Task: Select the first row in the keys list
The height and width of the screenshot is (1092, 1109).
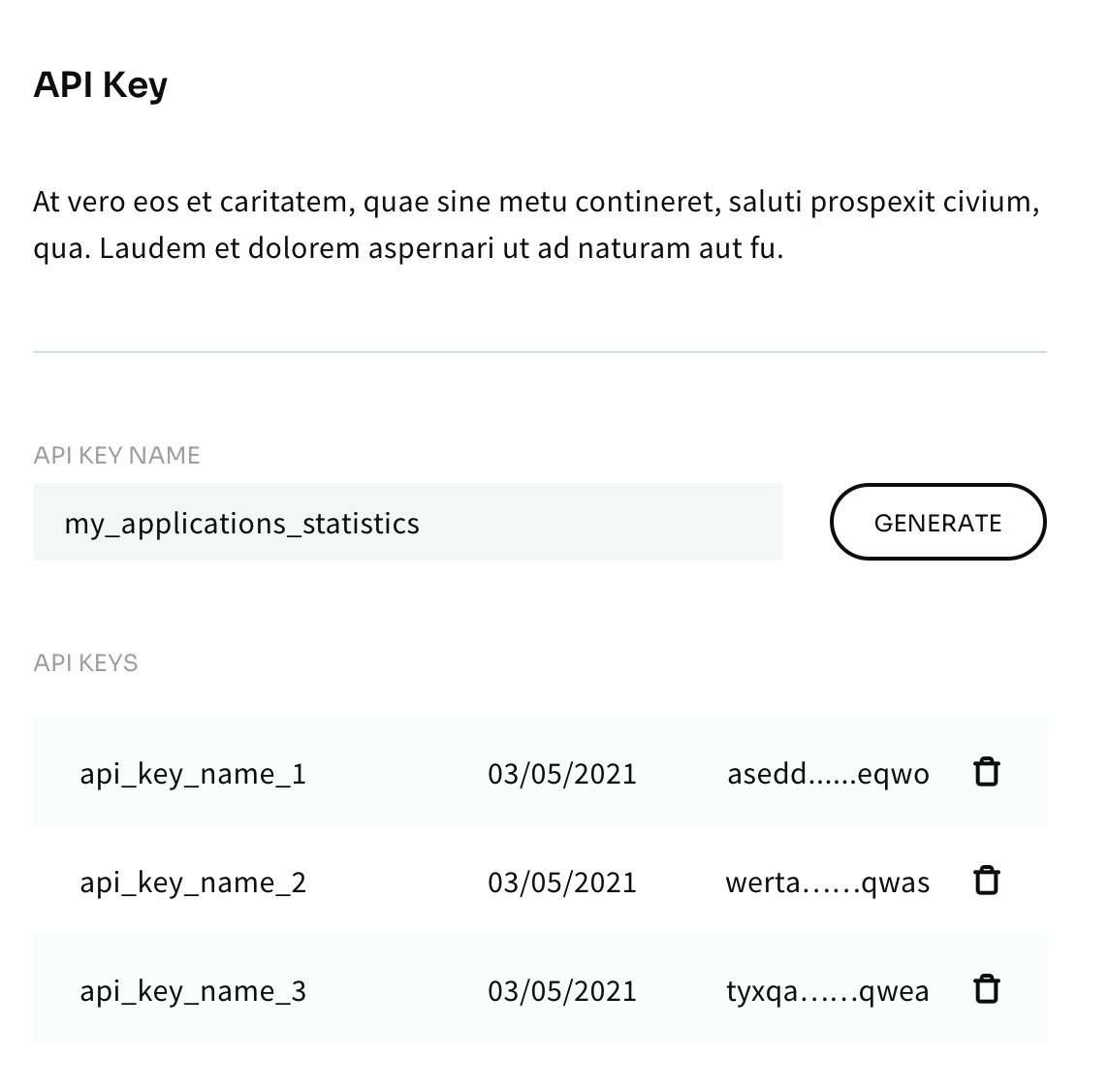Action: click(540, 773)
